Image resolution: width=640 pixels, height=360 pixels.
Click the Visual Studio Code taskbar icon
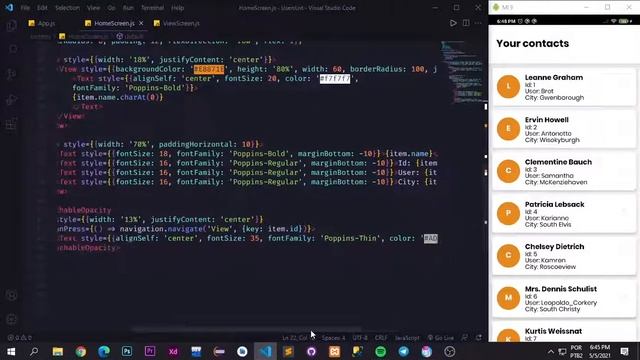coord(265,351)
